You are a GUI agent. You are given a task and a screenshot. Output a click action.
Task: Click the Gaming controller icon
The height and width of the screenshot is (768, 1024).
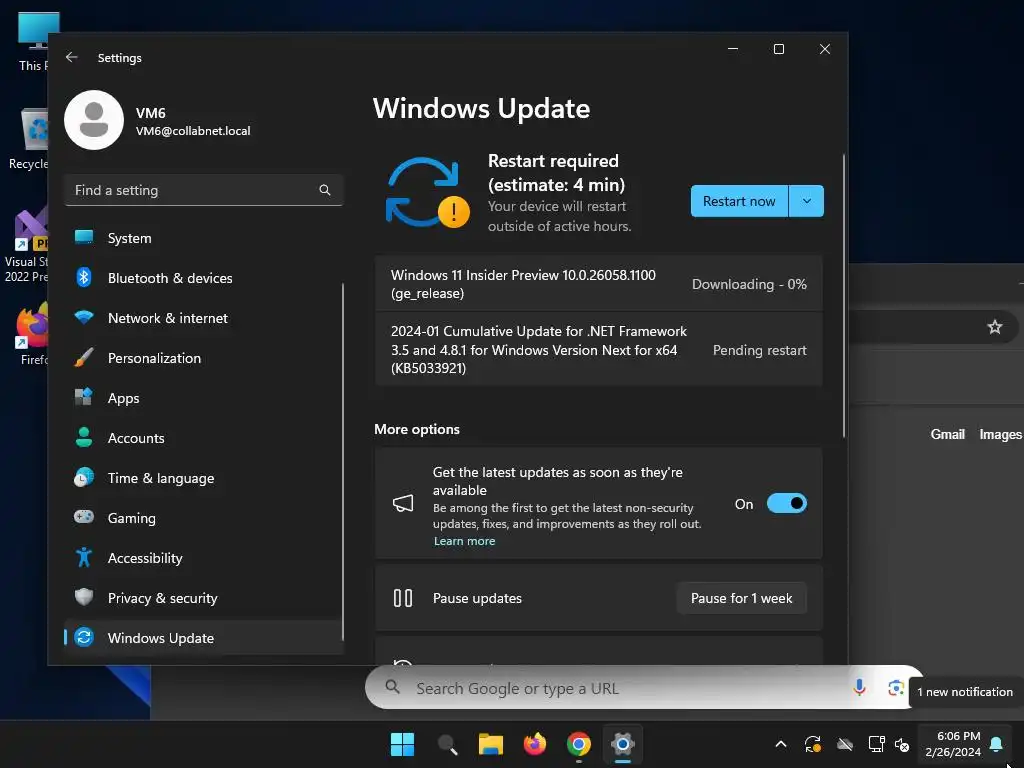point(84,517)
